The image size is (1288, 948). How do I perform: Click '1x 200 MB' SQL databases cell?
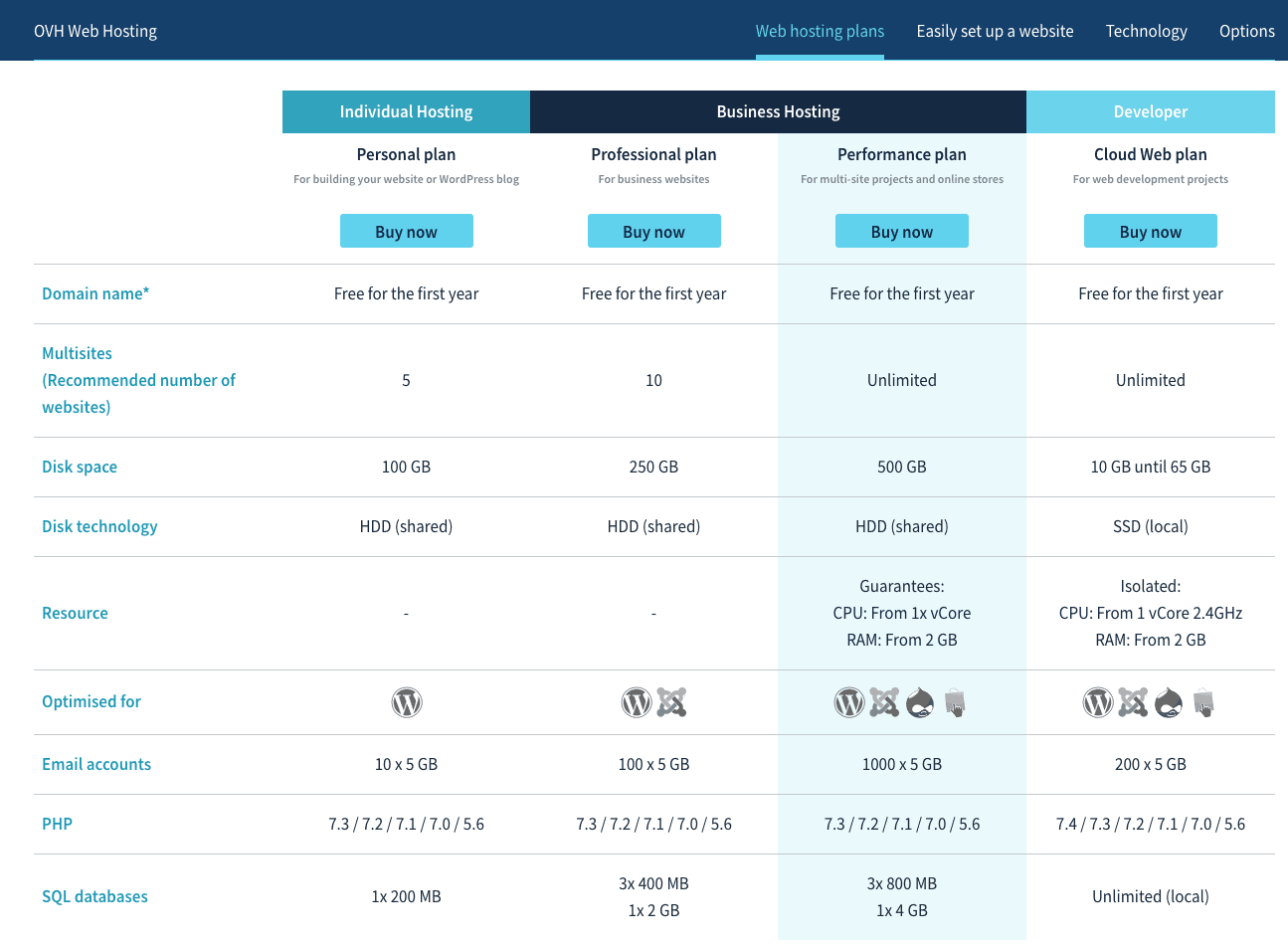(406, 896)
